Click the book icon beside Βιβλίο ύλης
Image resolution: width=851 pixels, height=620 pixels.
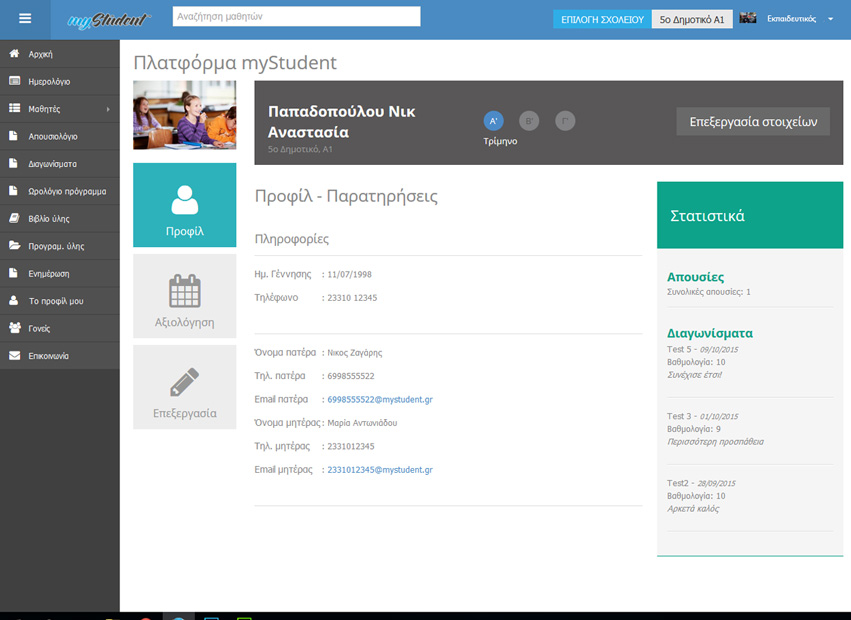tap(14, 218)
